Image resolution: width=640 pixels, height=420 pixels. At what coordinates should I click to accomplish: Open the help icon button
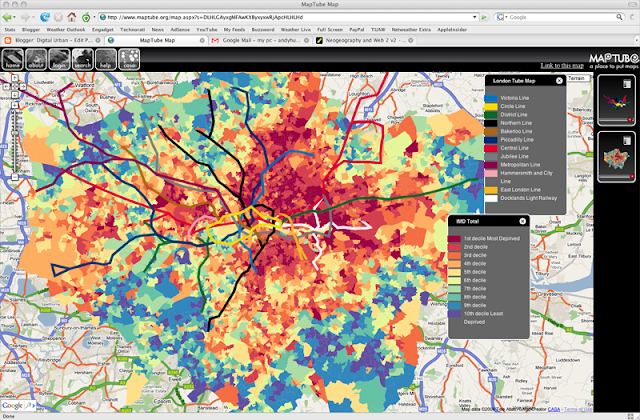pos(106,59)
